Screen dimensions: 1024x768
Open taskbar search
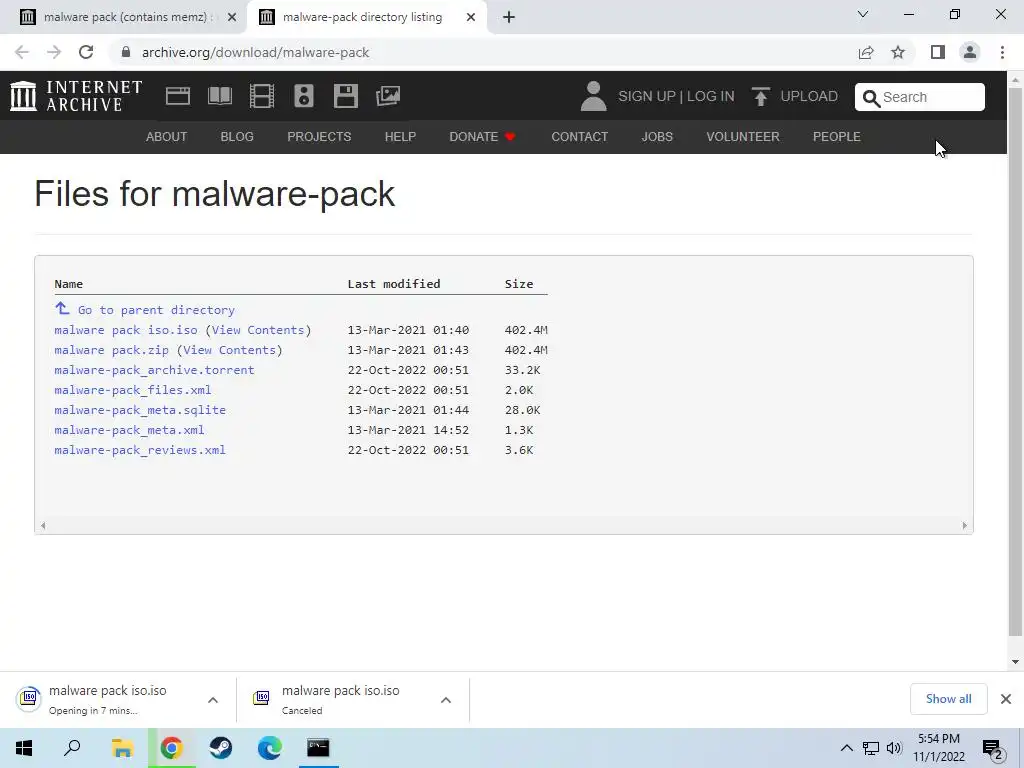(x=72, y=748)
